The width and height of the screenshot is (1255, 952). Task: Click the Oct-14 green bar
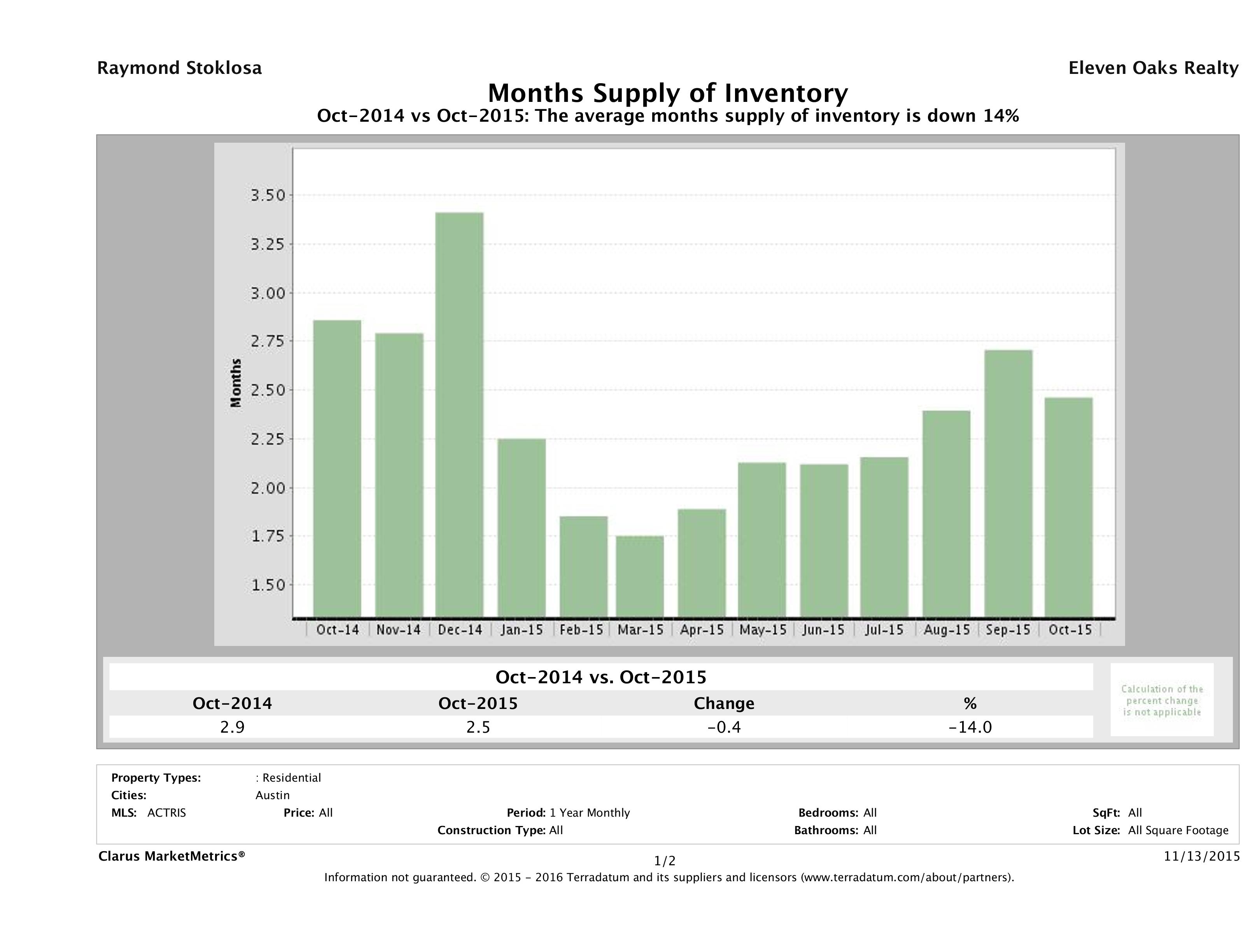coord(337,468)
